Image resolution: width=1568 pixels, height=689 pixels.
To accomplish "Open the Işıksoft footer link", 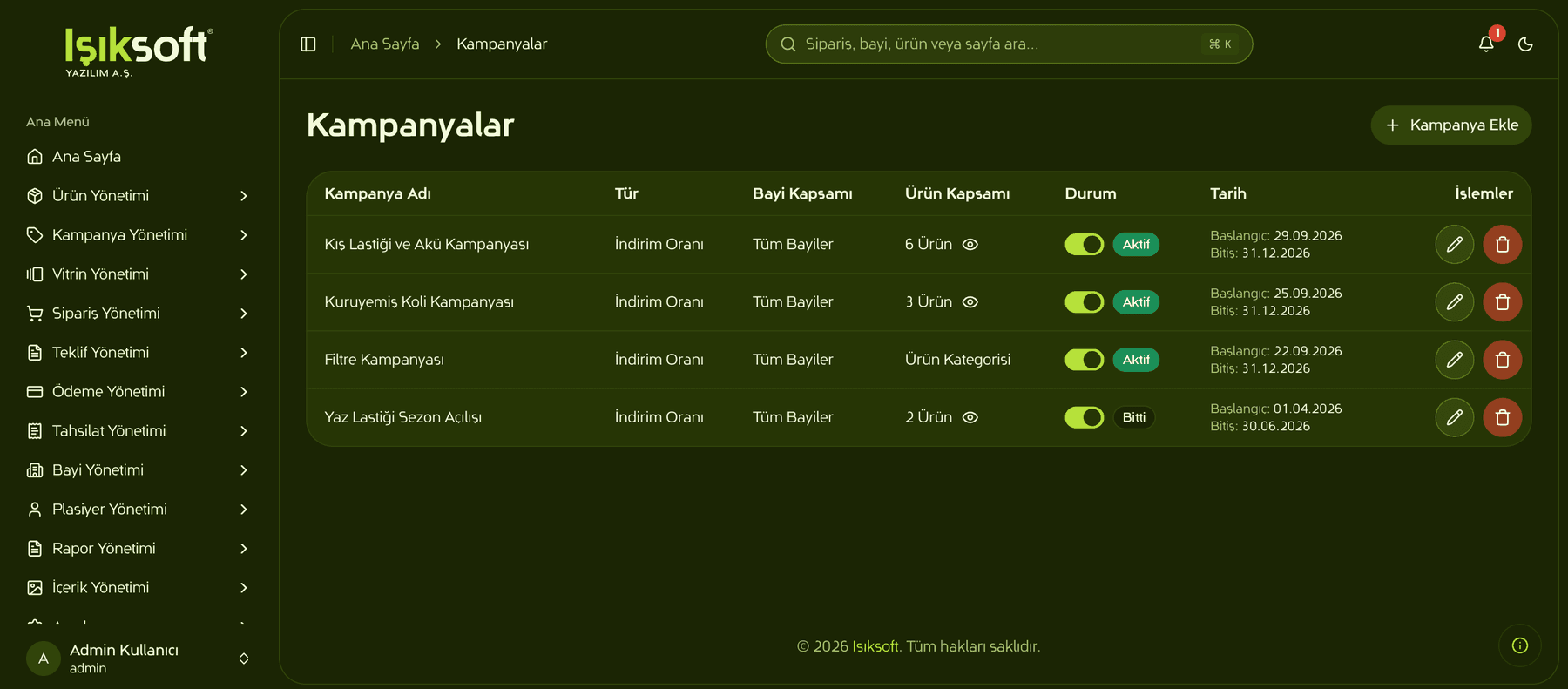I will point(875,646).
